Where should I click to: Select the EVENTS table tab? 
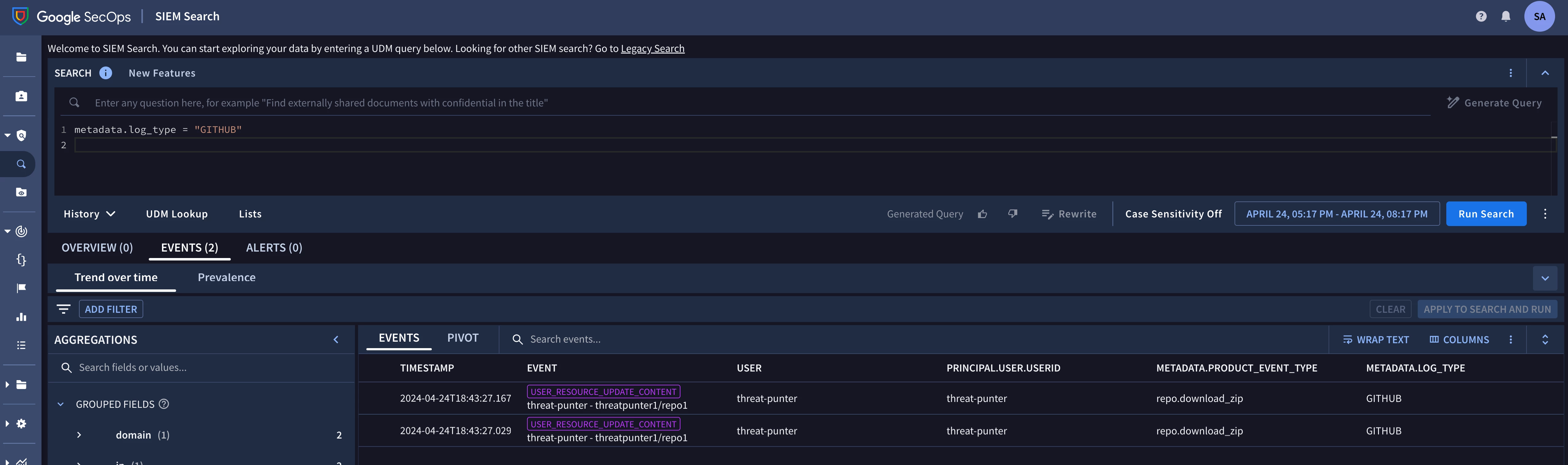tap(399, 338)
